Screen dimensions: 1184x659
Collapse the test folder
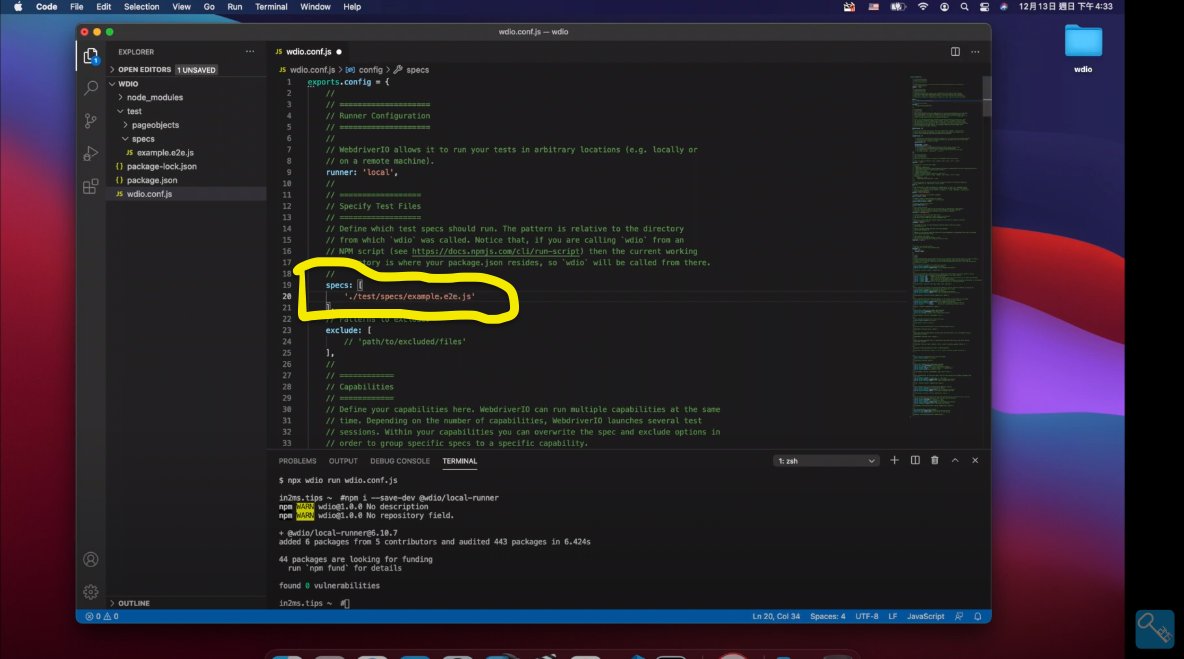134,111
